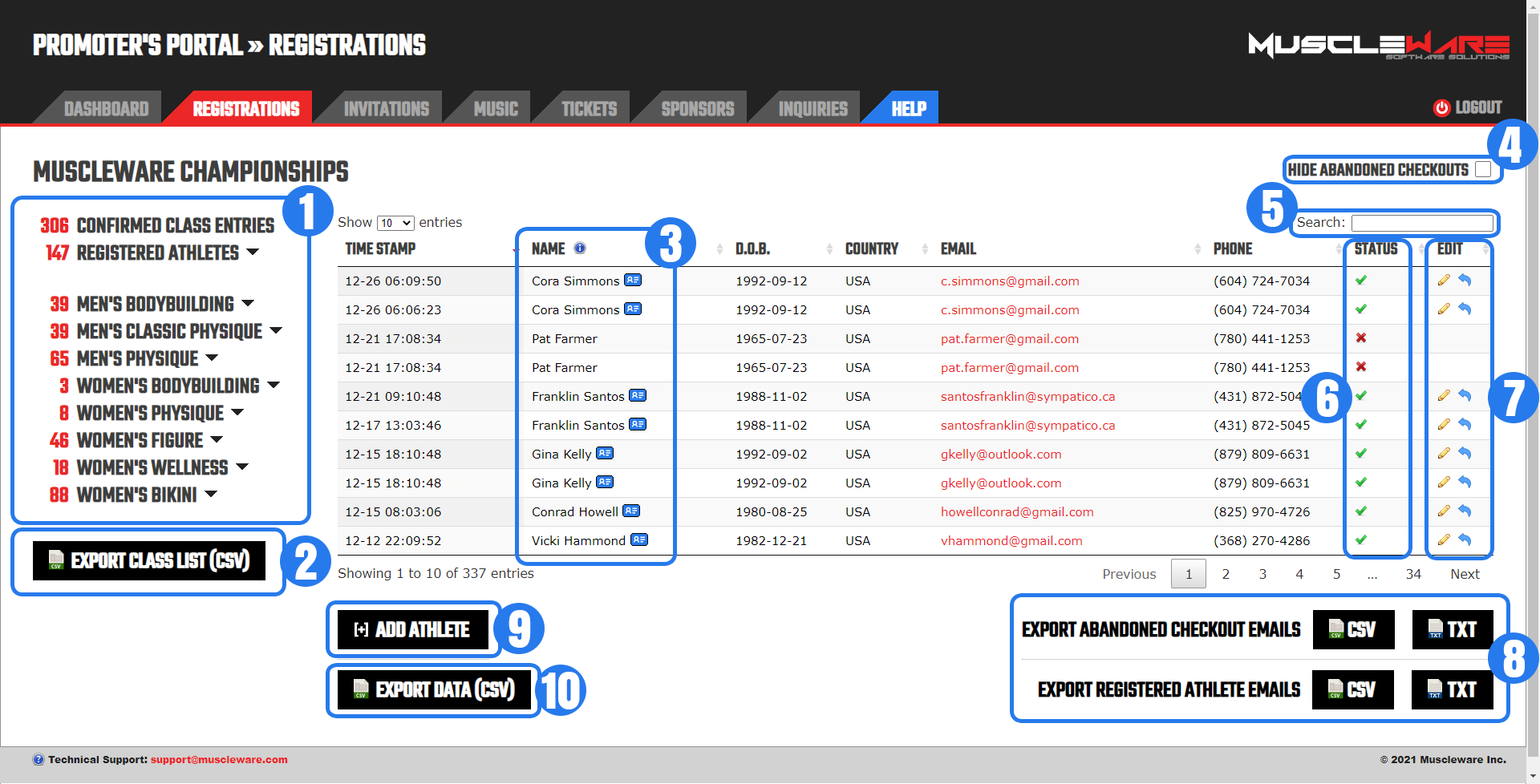Click the info icon next to Name header
The image size is (1540, 784).
580,249
